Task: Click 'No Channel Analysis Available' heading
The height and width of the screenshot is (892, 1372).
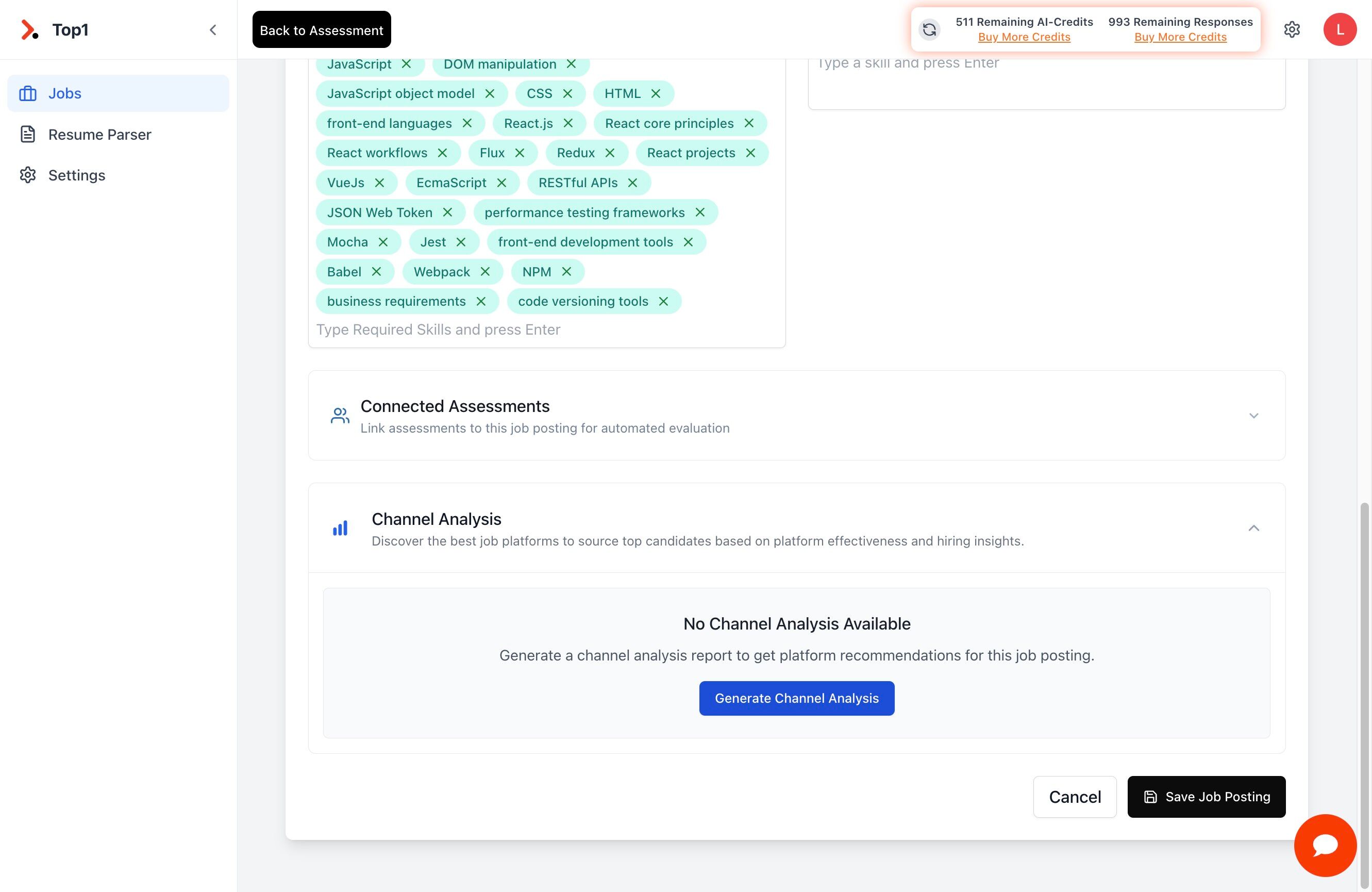Action: [797, 624]
